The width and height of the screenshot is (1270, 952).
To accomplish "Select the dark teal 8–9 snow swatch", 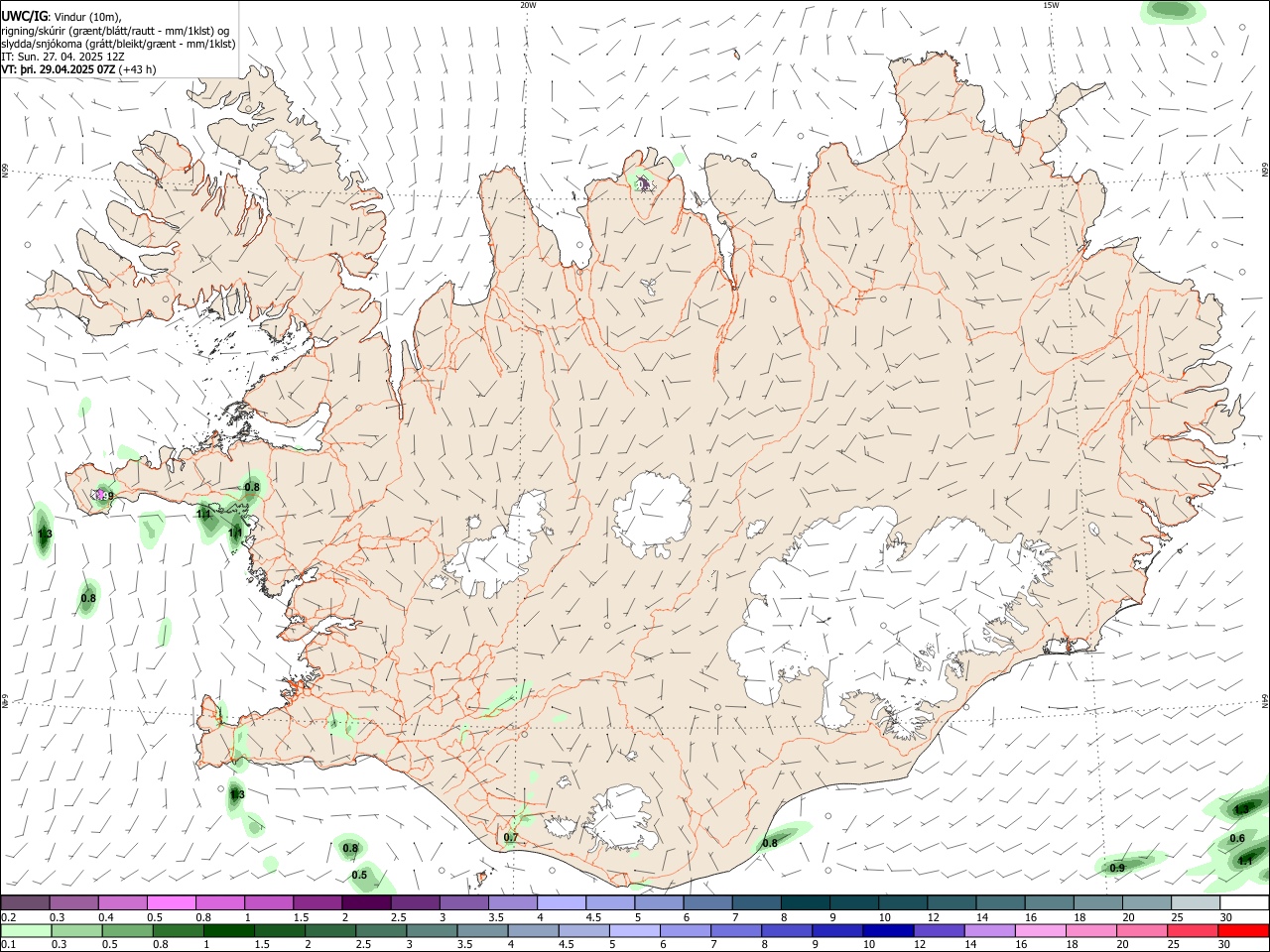I will [x=805, y=902].
